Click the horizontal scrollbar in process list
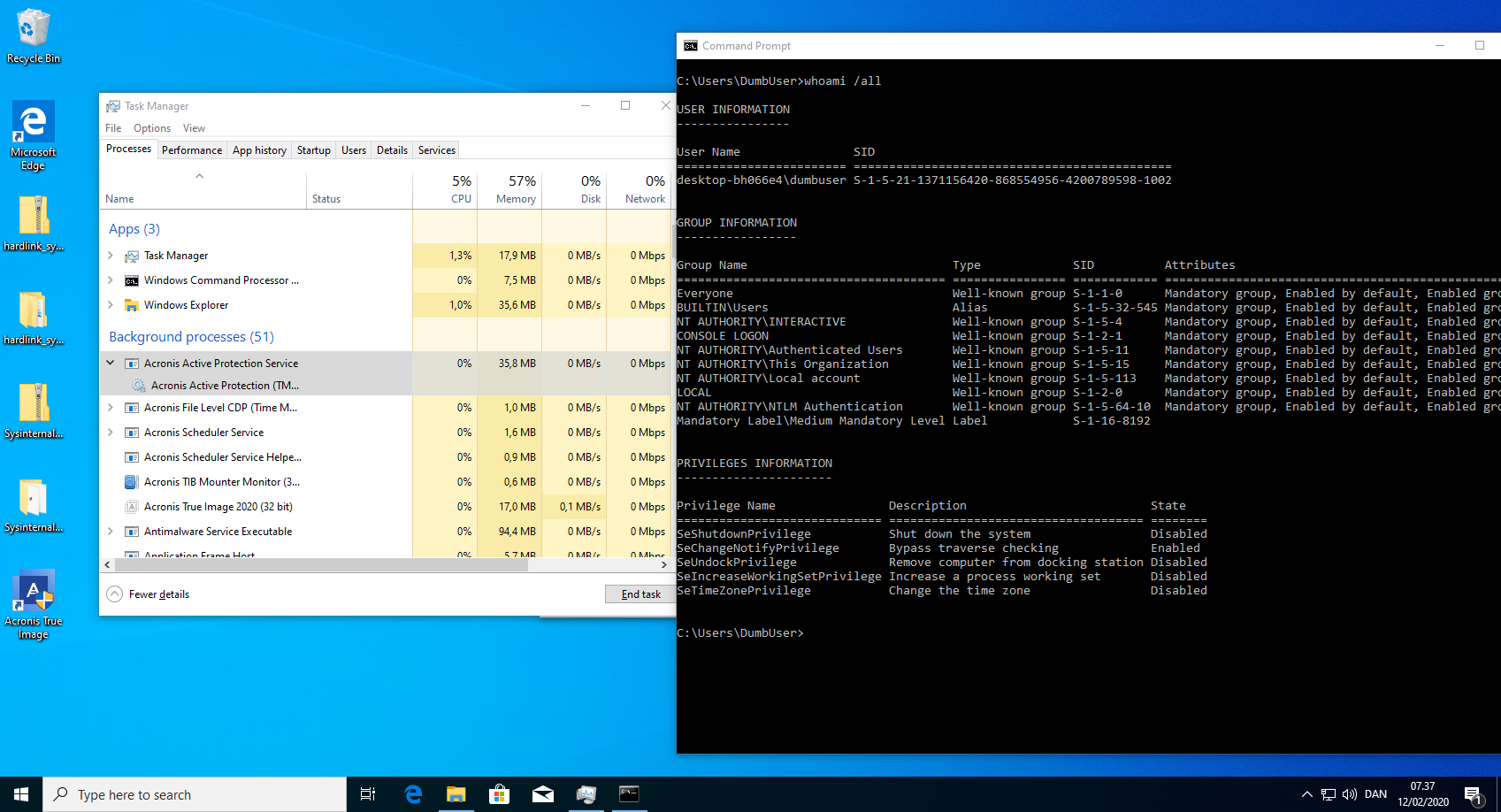This screenshot has width=1501, height=812. pos(318,564)
